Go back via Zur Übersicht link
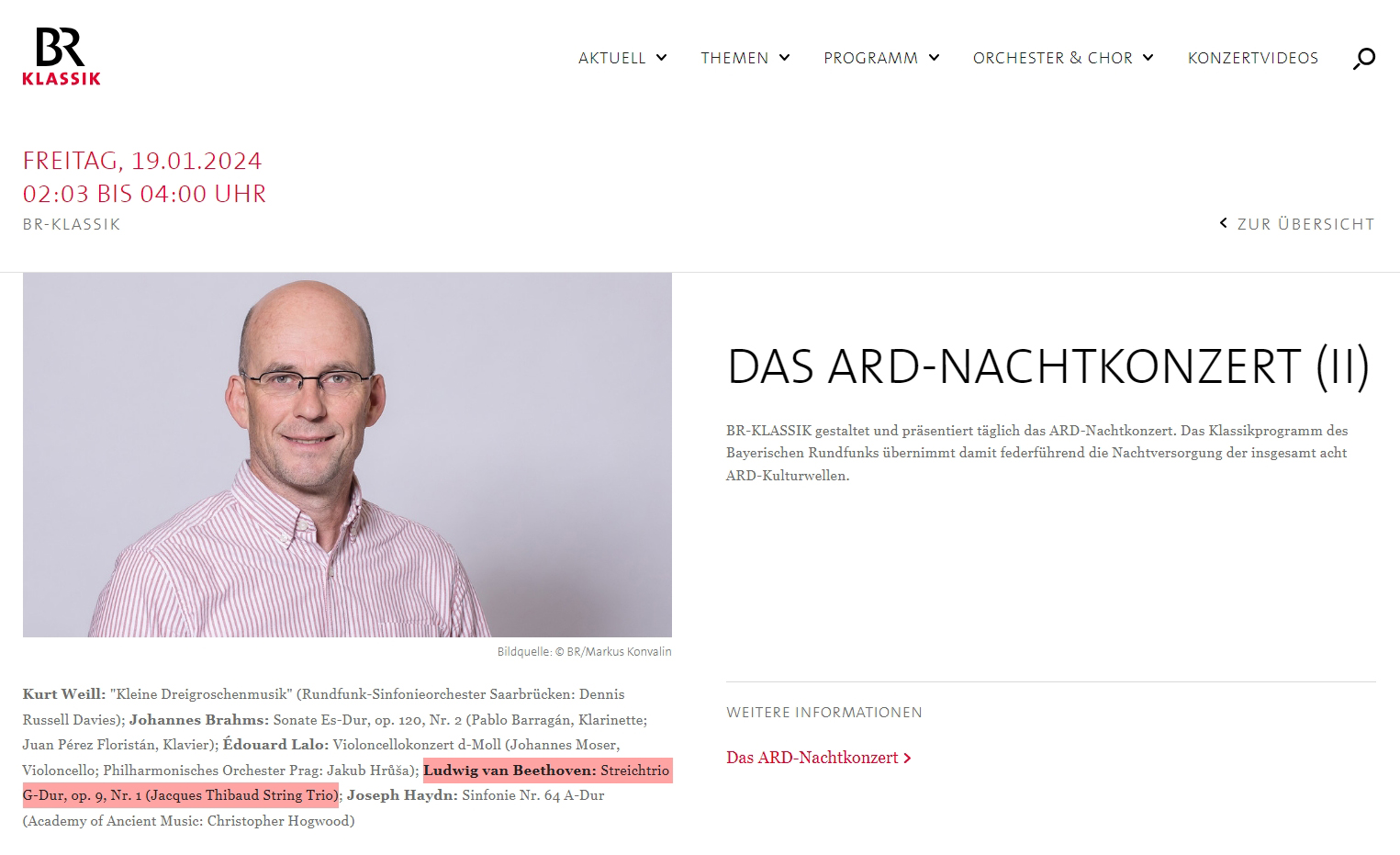This screenshot has width=1400, height=855. (1305, 224)
